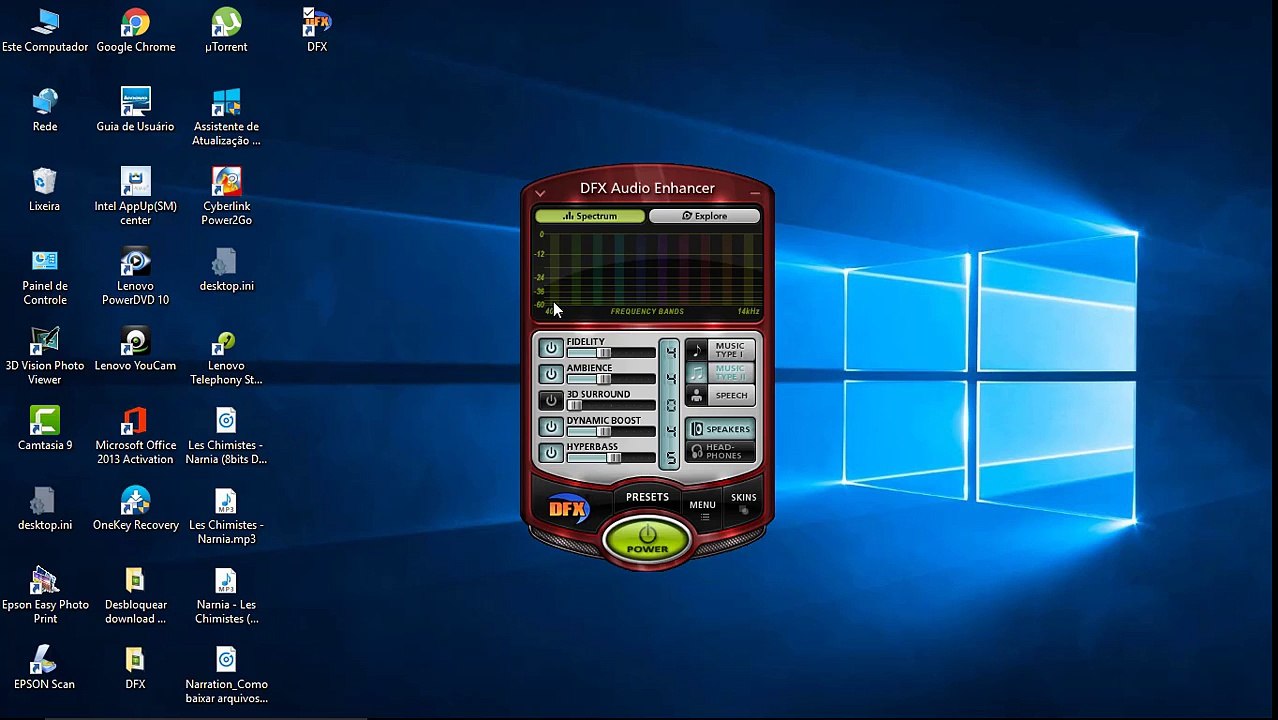Select the Les Chimistes - Narnia.mp3 file
The width and height of the screenshot is (1278, 720).
(x=226, y=516)
